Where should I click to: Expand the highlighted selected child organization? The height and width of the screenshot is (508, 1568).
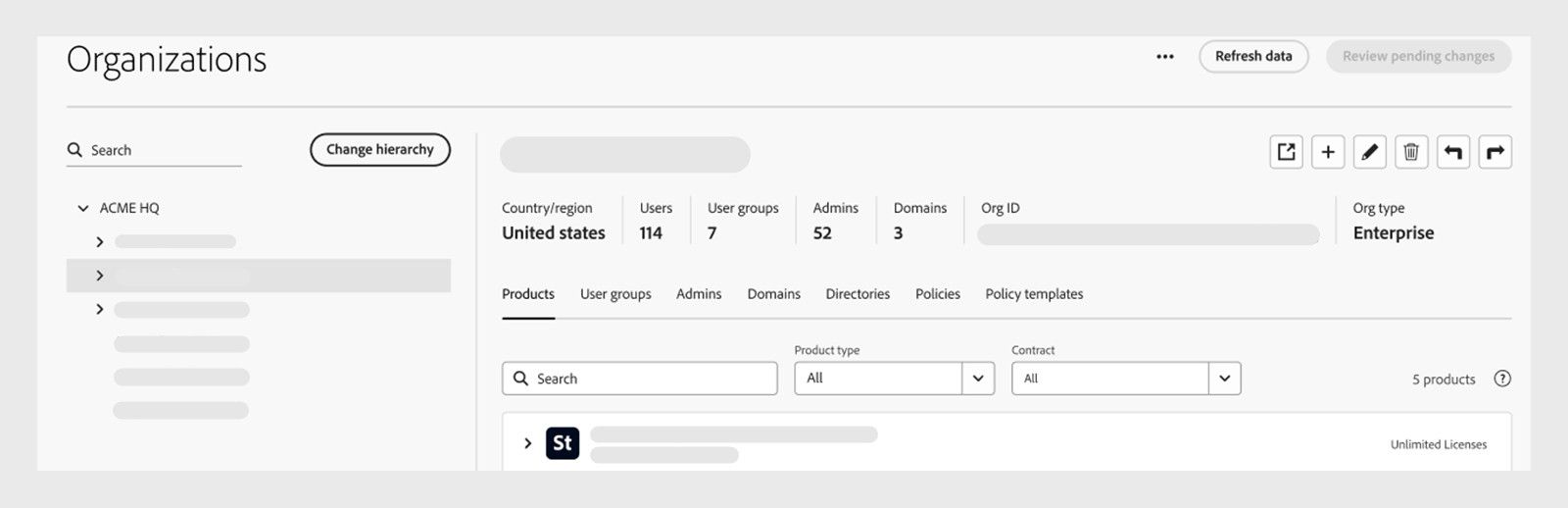[100, 276]
